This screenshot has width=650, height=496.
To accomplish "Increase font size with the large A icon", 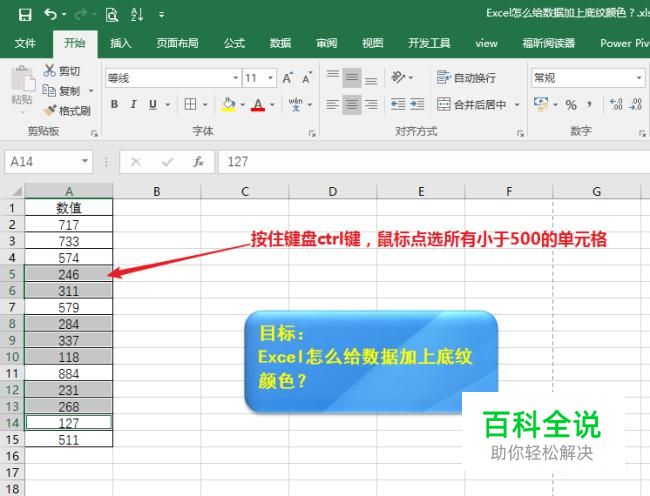I will pos(287,78).
